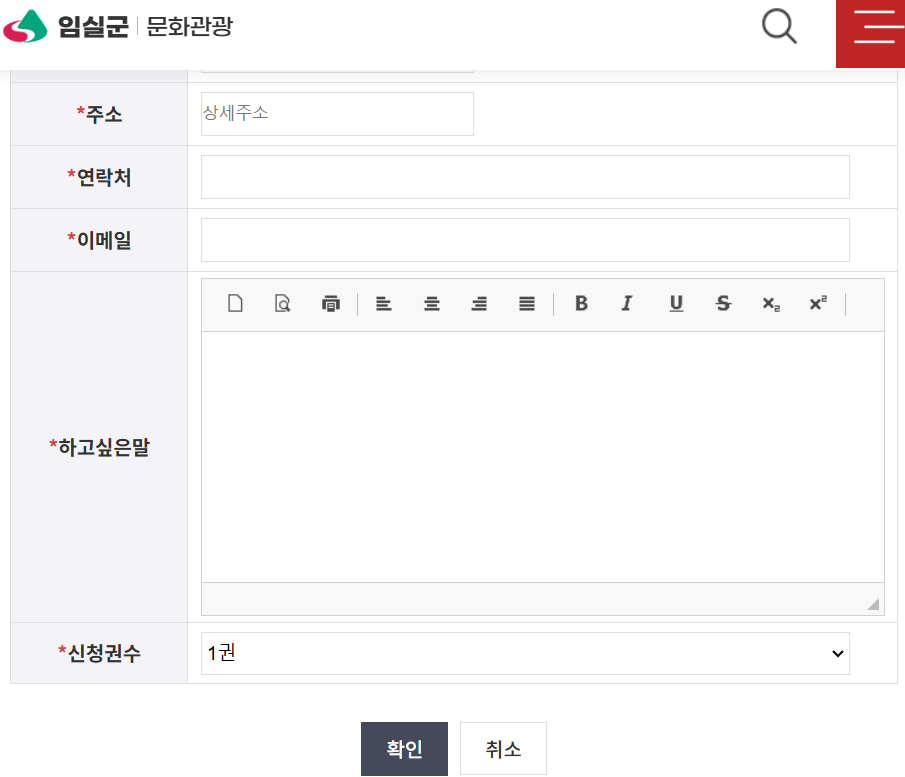
Task: Click the Print icon in the text editor
Action: [330, 304]
